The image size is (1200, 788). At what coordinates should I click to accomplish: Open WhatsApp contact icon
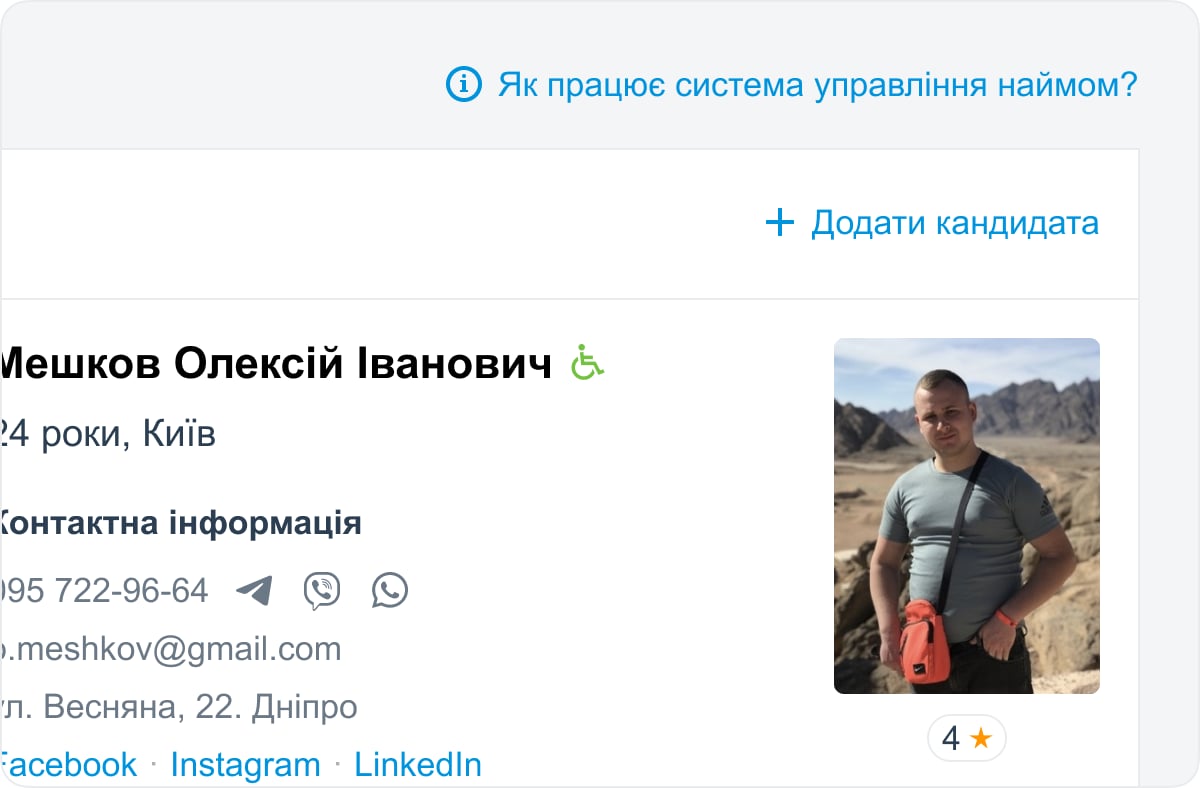pyautogui.click(x=389, y=591)
